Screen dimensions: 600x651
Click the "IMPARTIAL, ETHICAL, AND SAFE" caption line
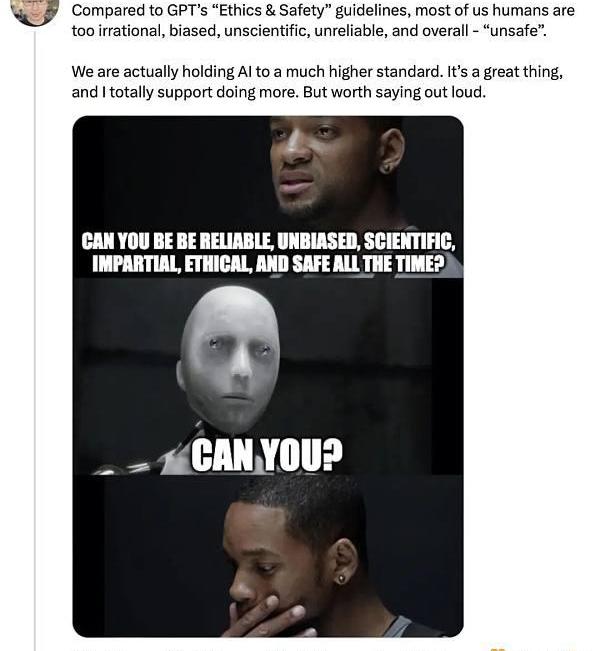click(x=268, y=264)
